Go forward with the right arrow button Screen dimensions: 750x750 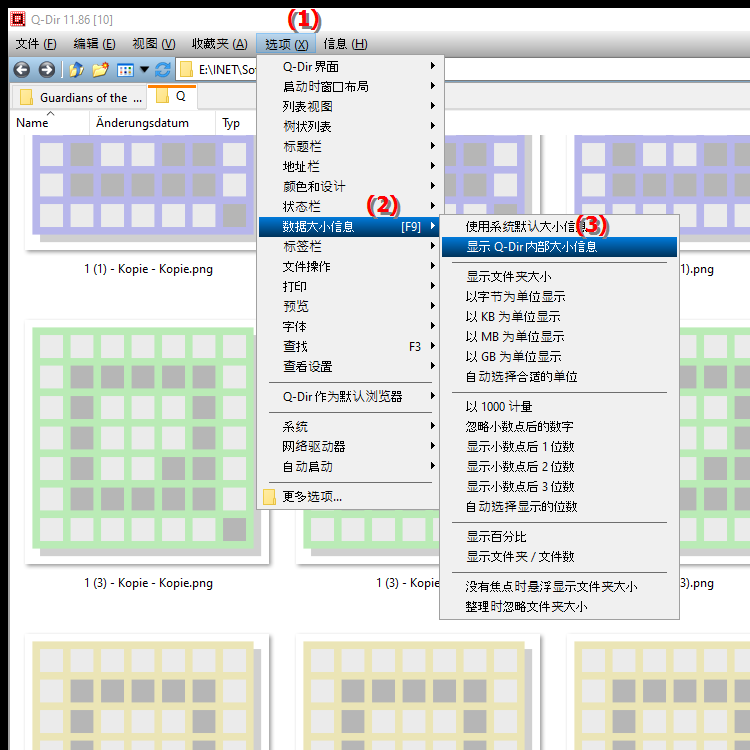(47, 70)
